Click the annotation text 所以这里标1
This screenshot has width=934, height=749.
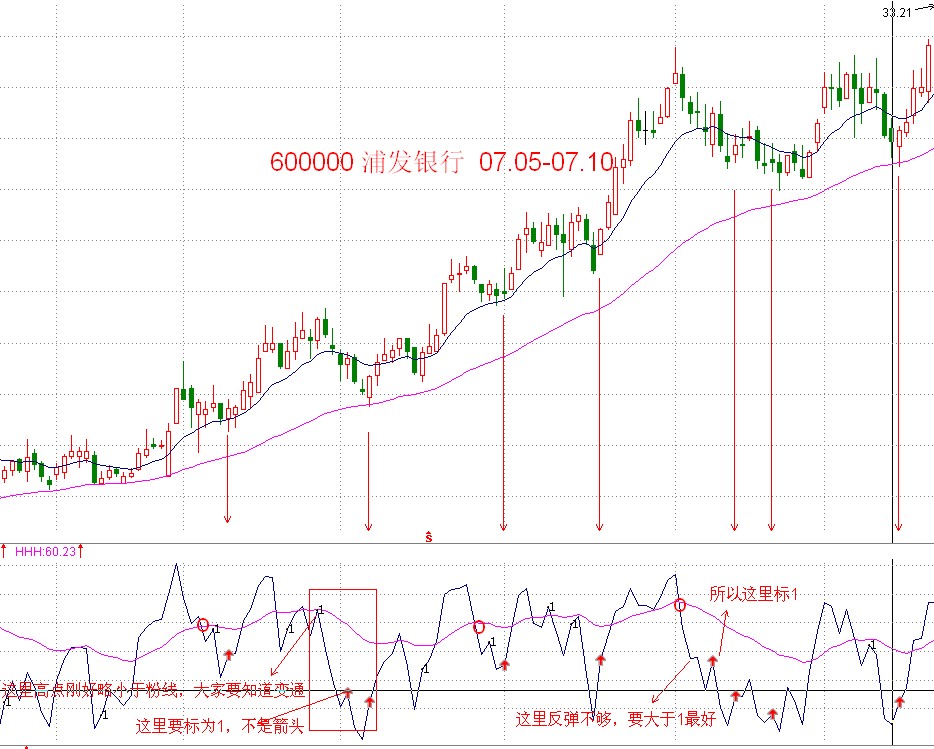(x=753, y=593)
